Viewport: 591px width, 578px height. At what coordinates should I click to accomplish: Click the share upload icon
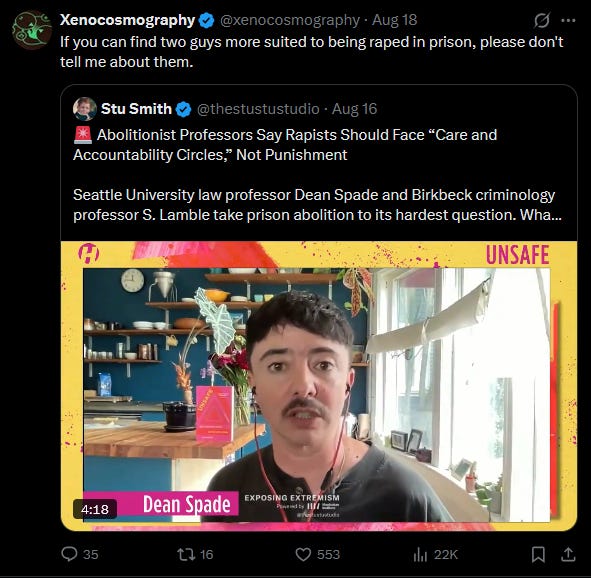(x=568, y=554)
